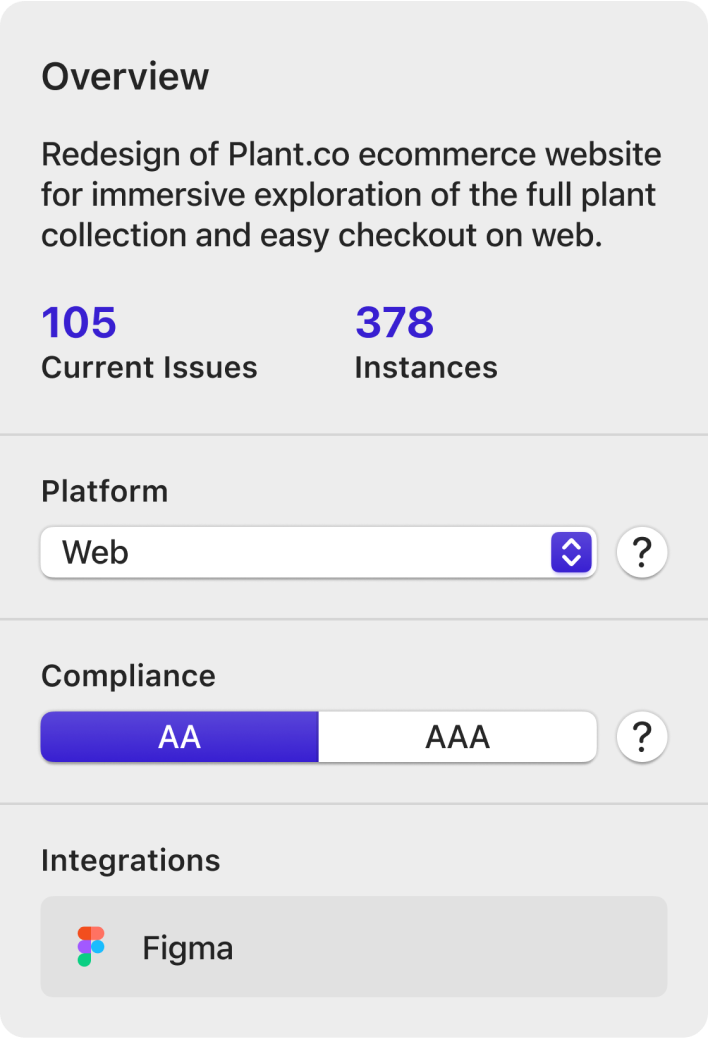Open the Figma integration row
Image resolution: width=708 pixels, height=1038 pixels.
354,947
